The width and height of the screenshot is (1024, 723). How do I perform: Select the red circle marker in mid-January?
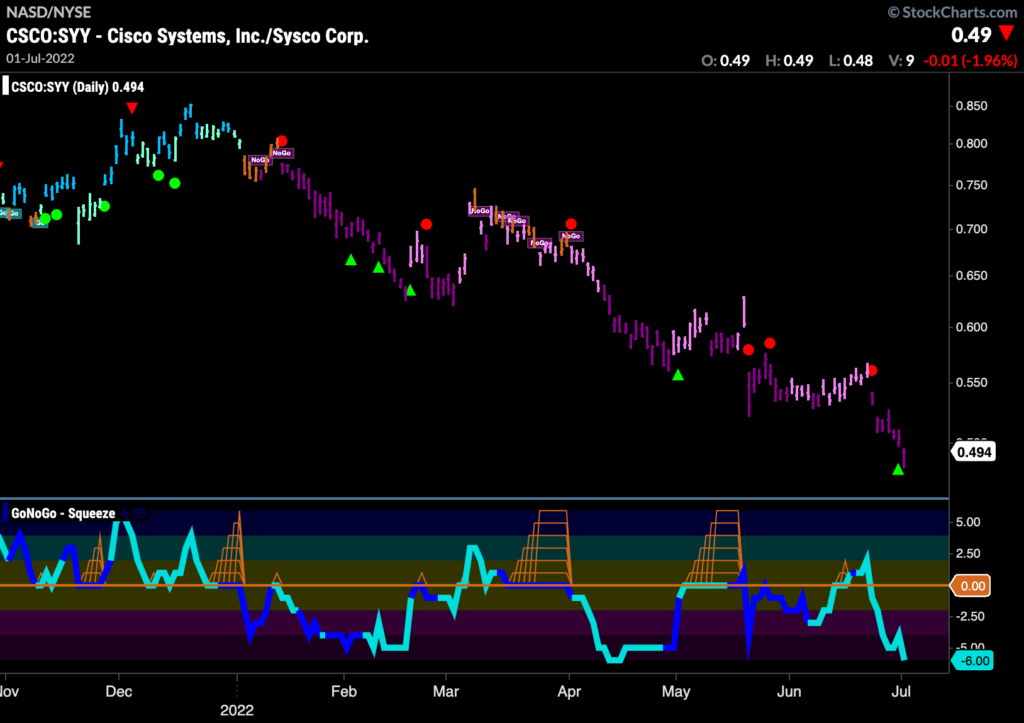281,141
